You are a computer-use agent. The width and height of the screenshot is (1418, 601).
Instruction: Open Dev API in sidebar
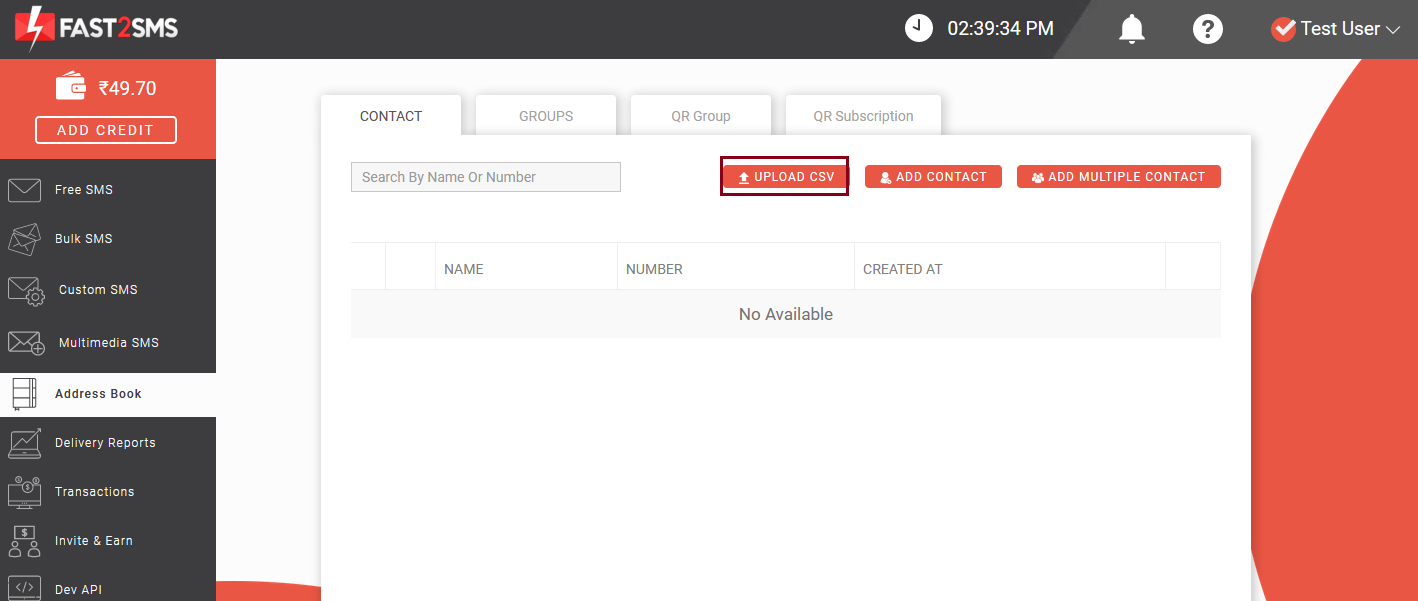78,590
